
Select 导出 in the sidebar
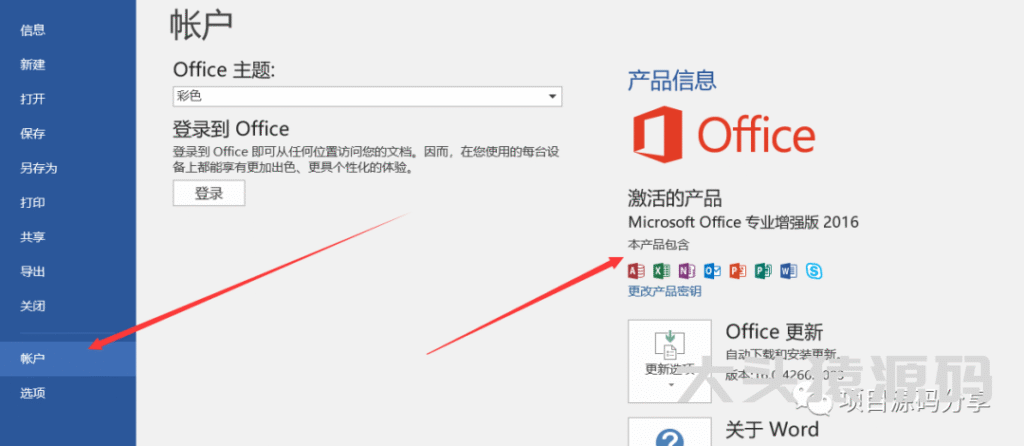click(x=33, y=272)
